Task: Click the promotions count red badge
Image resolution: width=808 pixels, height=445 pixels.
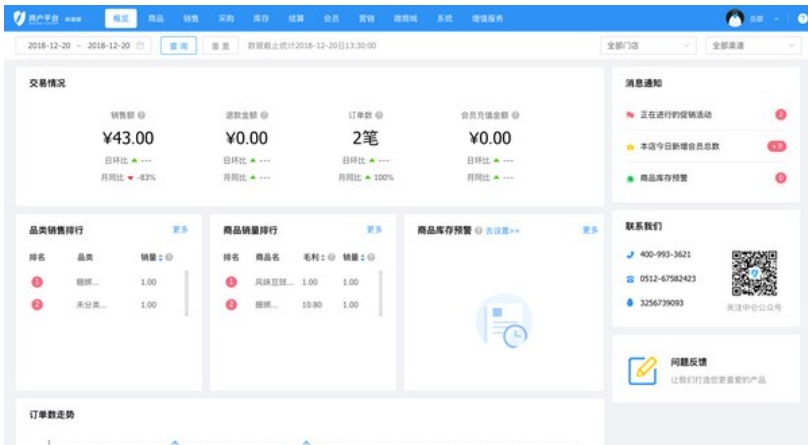Action: tap(781, 114)
